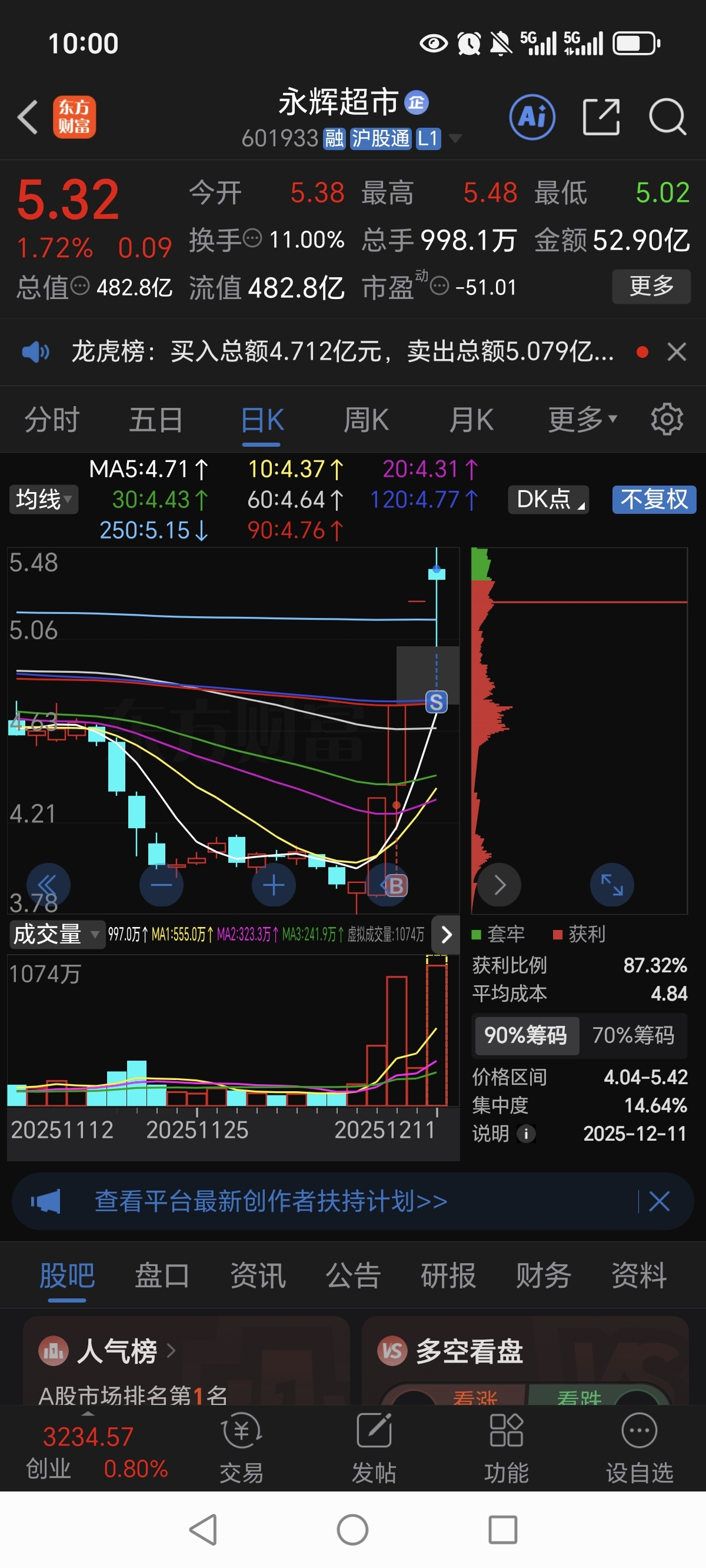The height and width of the screenshot is (1568, 706).
Task: Open 股吧 tab
Action: tap(67, 1275)
